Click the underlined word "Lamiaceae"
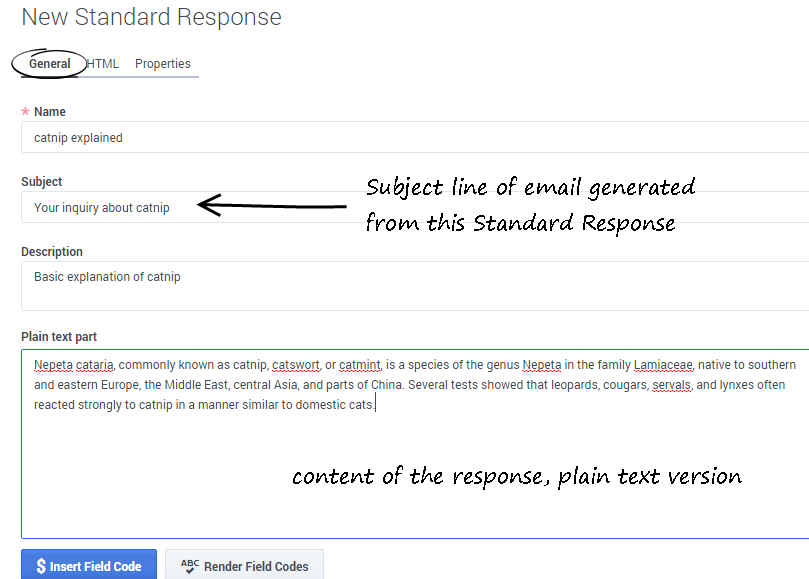 click(664, 365)
